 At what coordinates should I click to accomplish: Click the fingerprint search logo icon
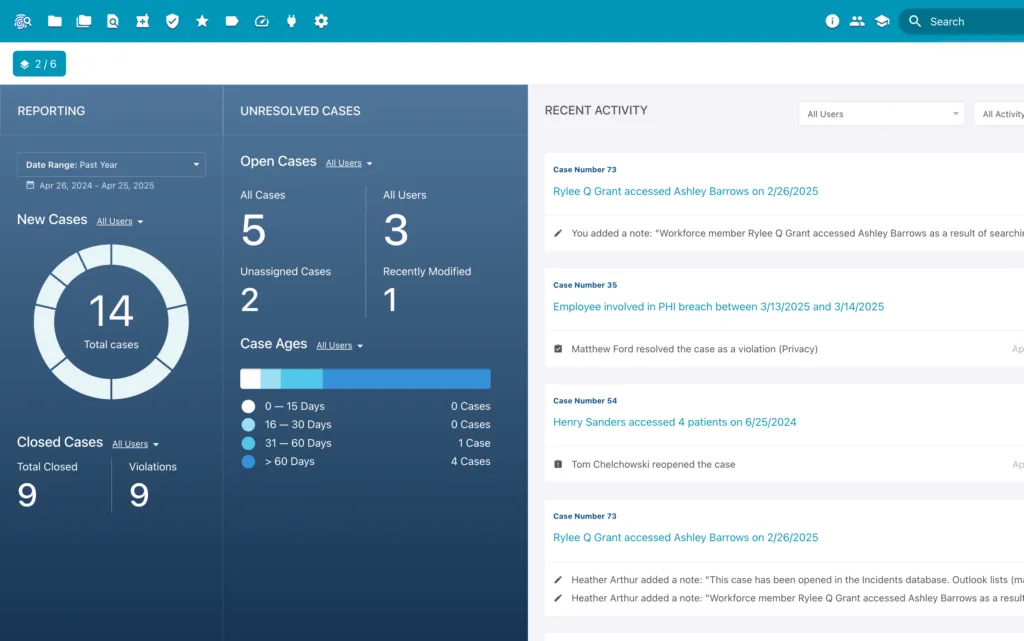point(23,21)
